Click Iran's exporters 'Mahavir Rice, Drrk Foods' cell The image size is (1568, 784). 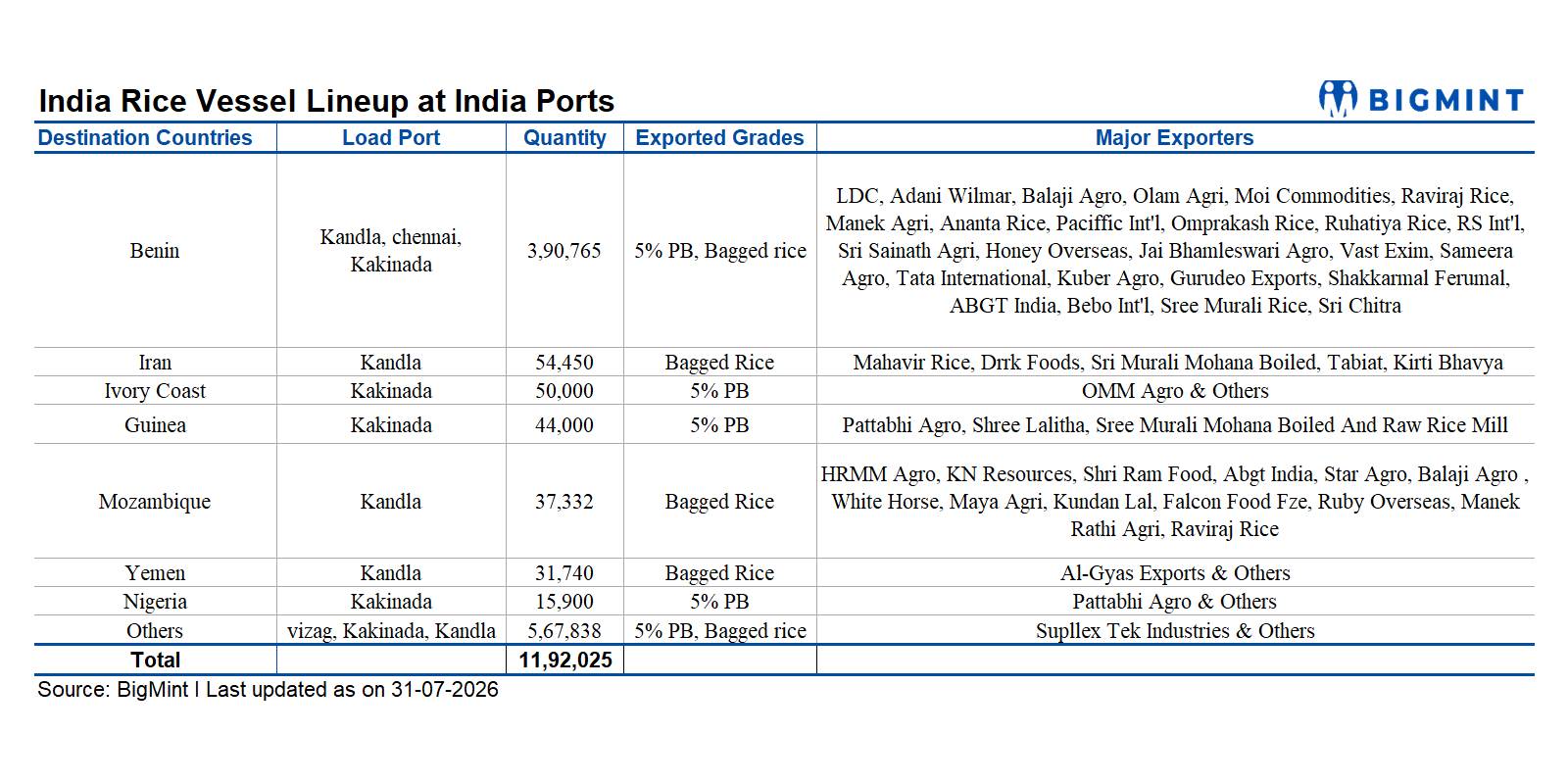tap(1178, 363)
